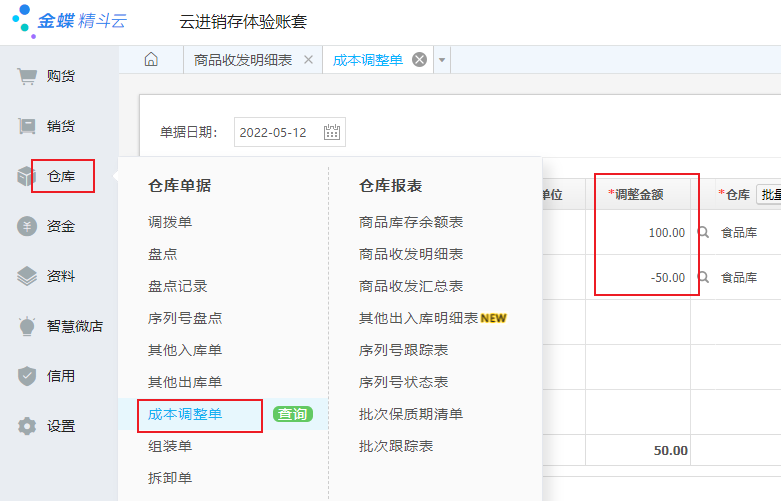This screenshot has height=501, width=781.
Task: Close the 商品收发明细表 tab
Action: coord(308,60)
